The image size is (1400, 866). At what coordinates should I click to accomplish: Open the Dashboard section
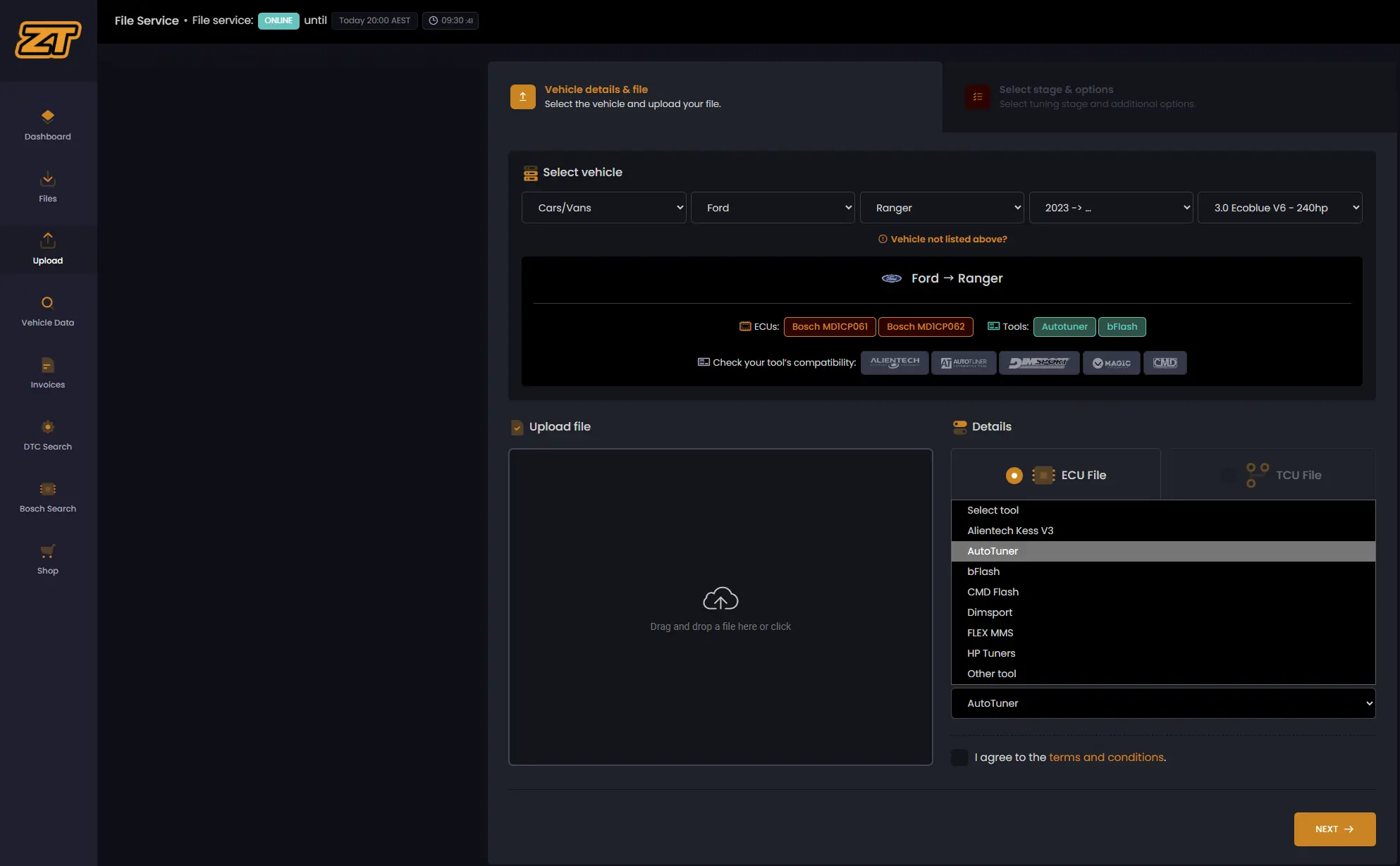tap(48, 125)
